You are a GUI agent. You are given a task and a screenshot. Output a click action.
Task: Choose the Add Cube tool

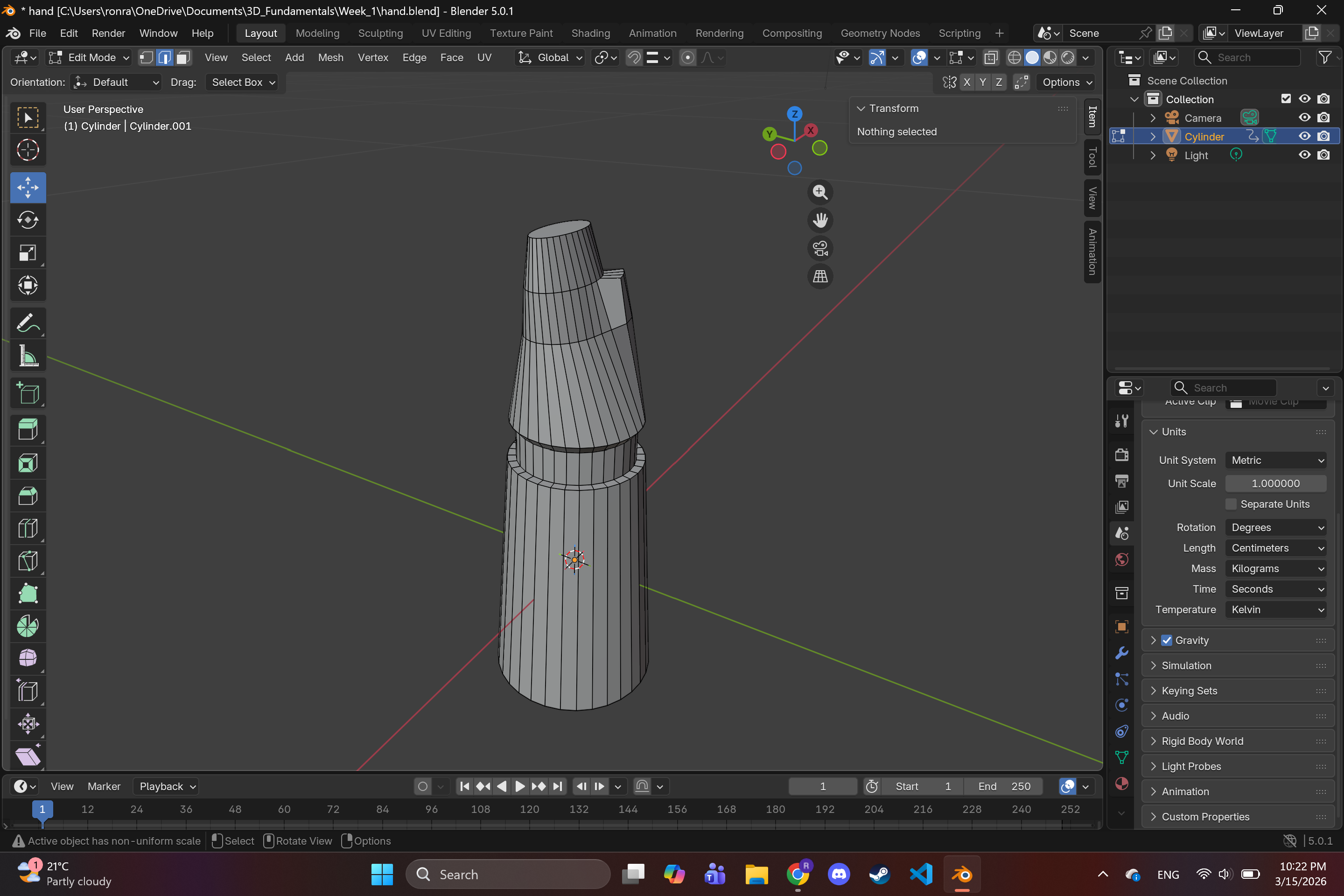tap(28, 393)
